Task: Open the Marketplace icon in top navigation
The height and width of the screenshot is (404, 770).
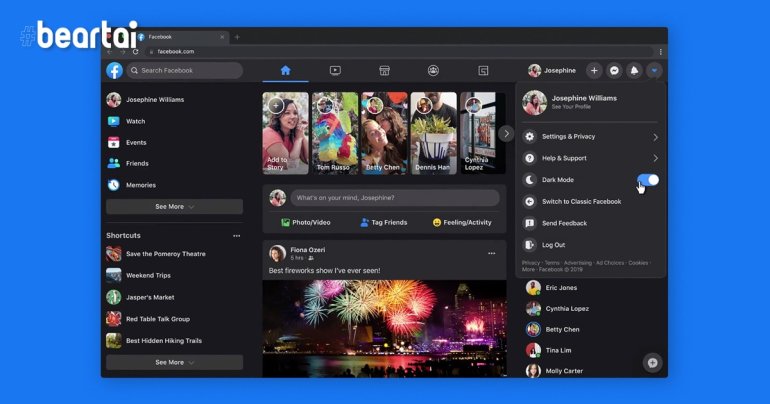Action: 384,71
